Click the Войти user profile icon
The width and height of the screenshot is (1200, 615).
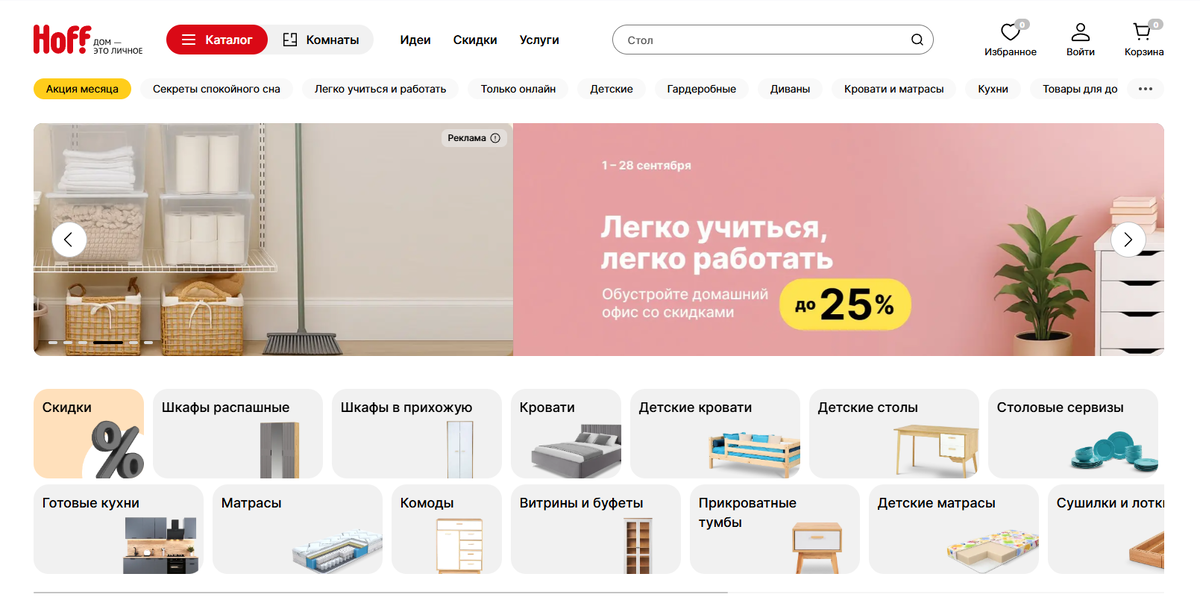pos(1080,33)
